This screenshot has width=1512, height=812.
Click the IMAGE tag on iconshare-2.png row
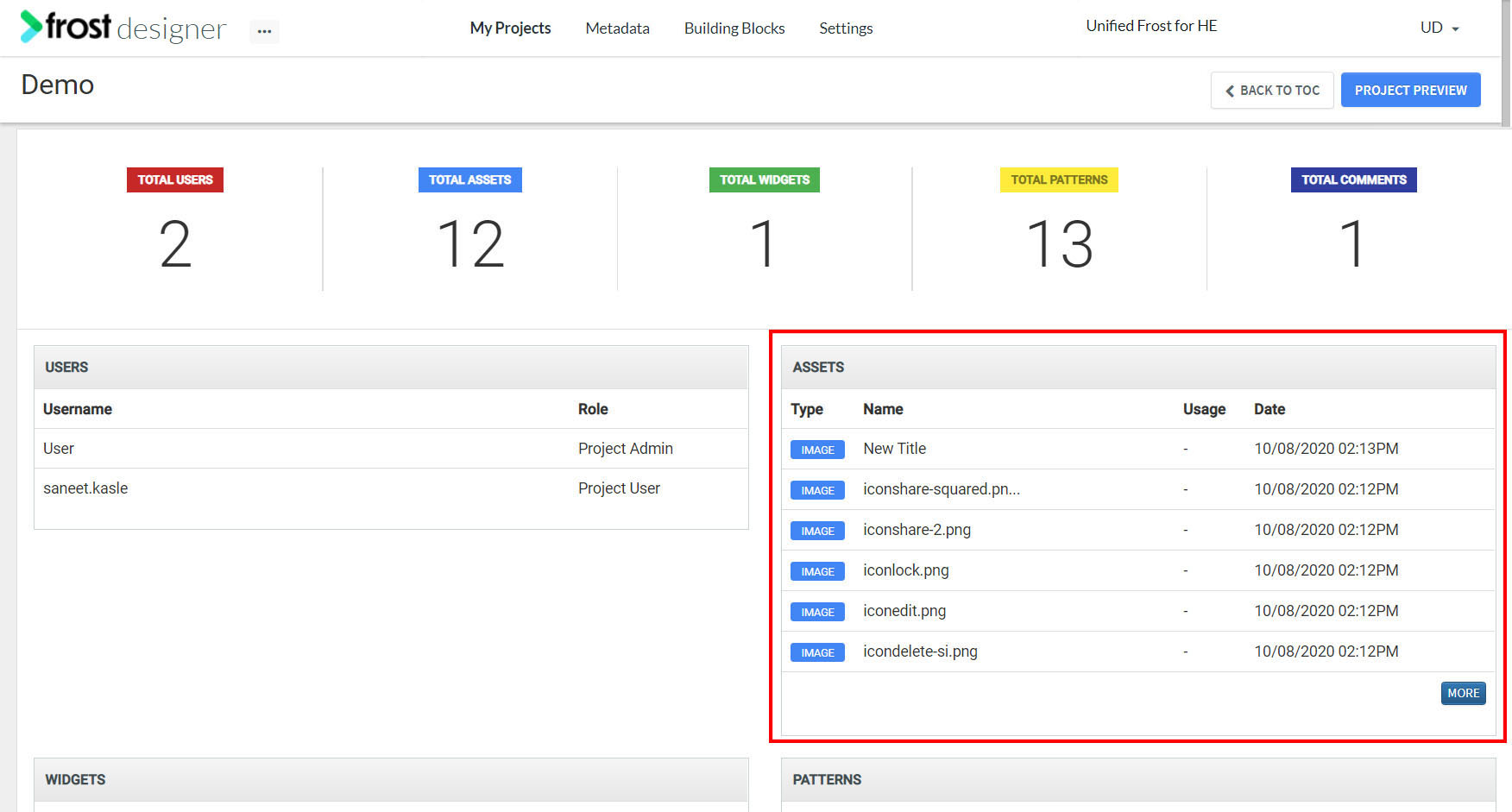pos(817,531)
